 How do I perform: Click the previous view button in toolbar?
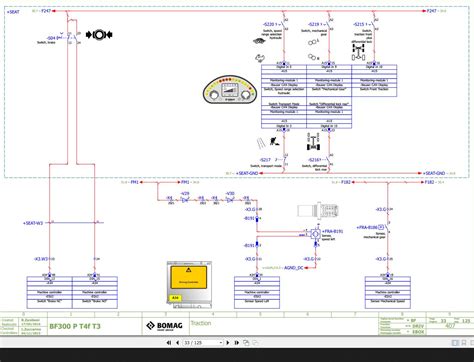click(246, 343)
